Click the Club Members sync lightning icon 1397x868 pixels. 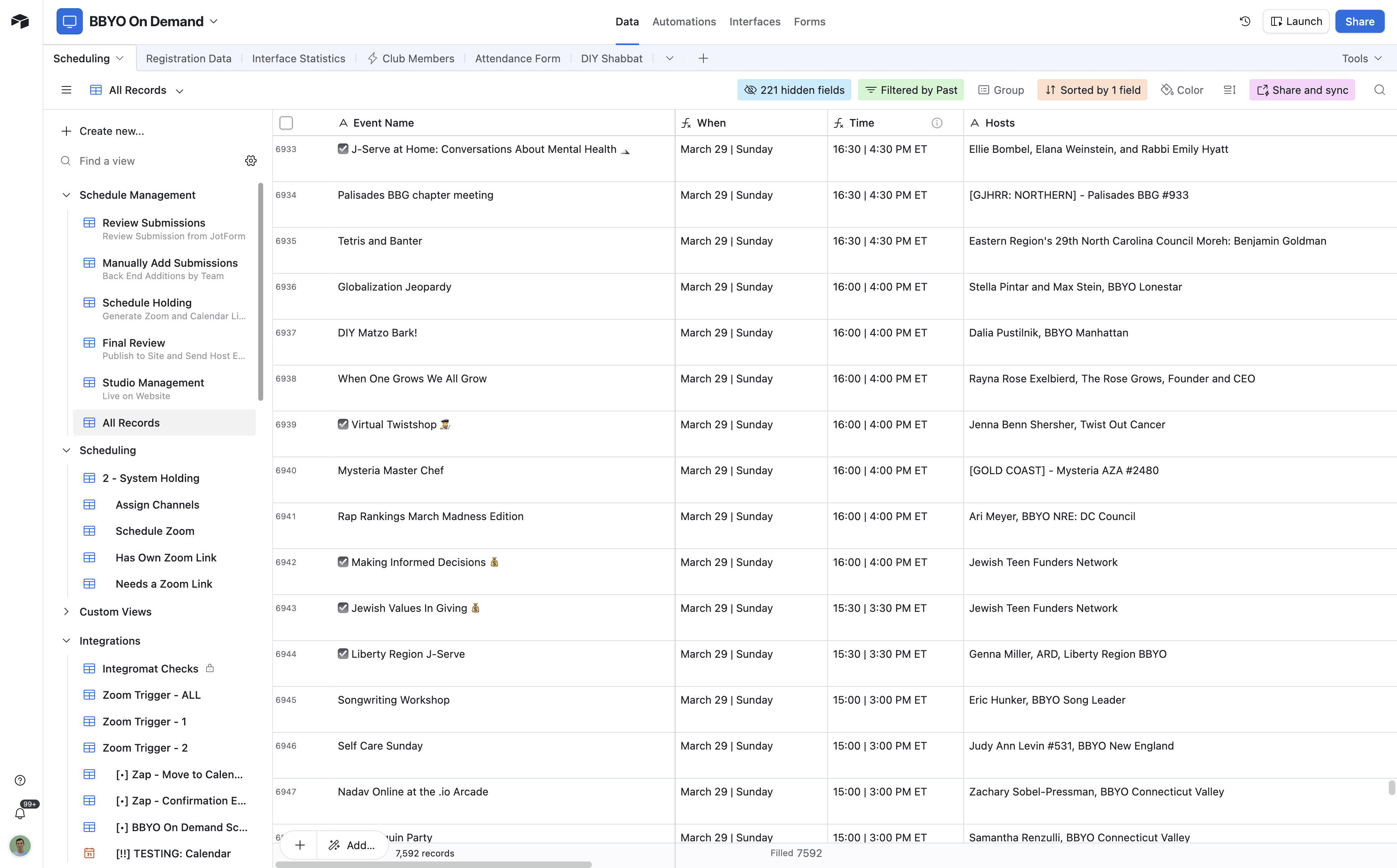click(x=373, y=59)
